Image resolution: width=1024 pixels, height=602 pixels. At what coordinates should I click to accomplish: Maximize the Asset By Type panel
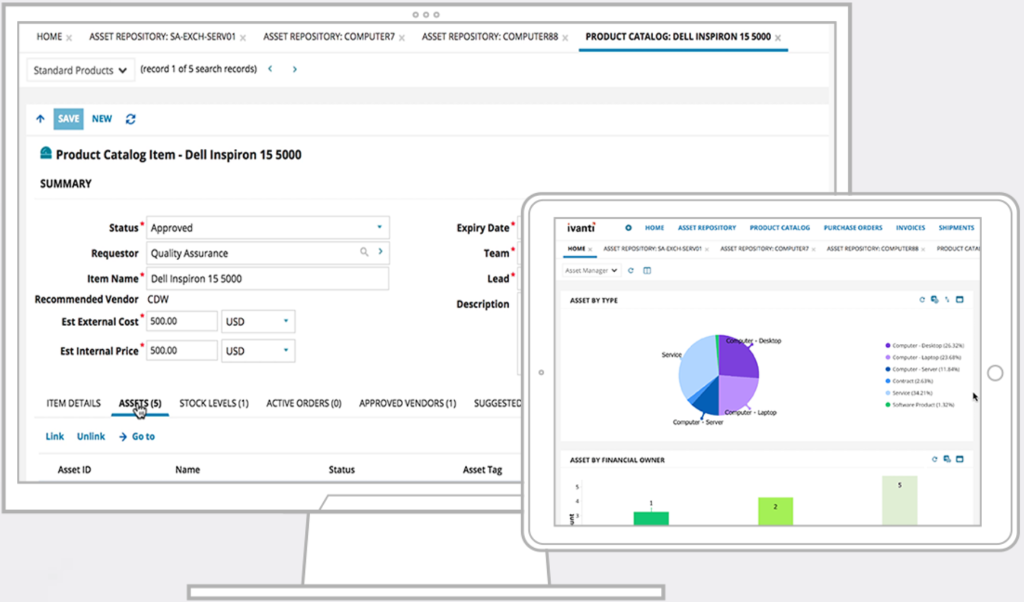click(959, 300)
